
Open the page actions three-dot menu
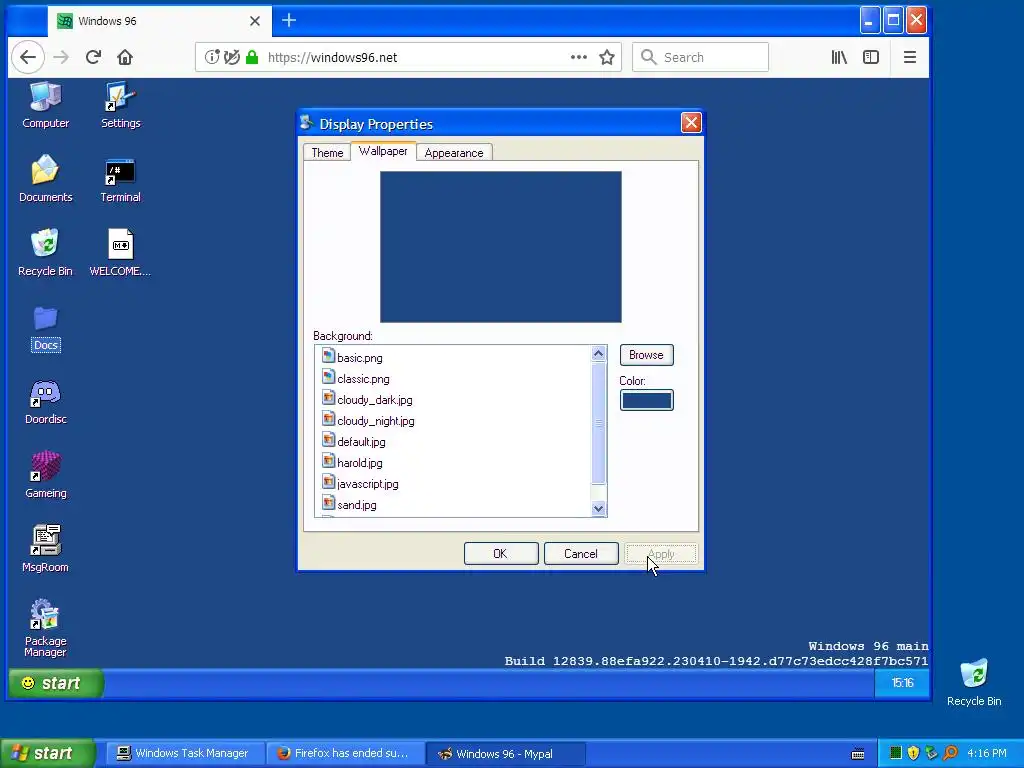579,57
